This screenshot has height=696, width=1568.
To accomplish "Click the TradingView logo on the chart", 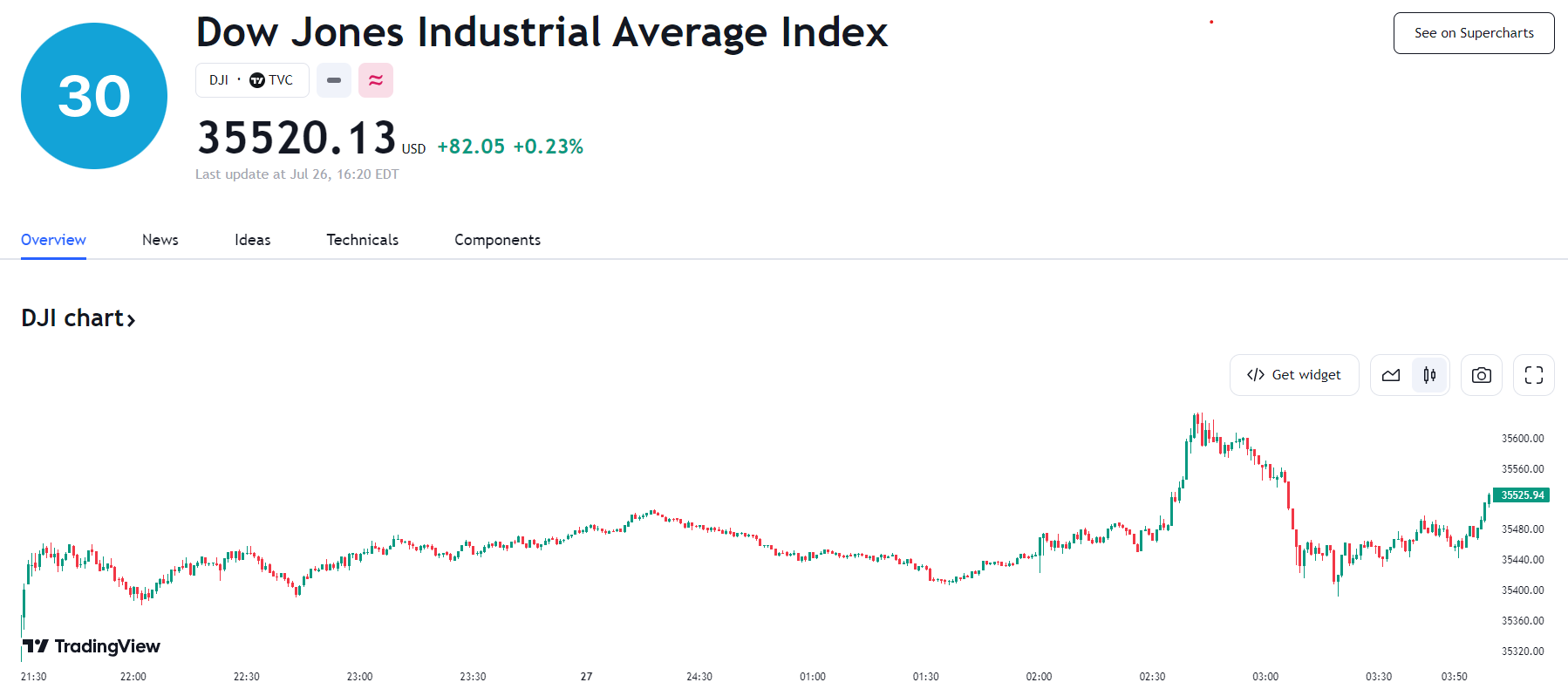I will coord(92,646).
